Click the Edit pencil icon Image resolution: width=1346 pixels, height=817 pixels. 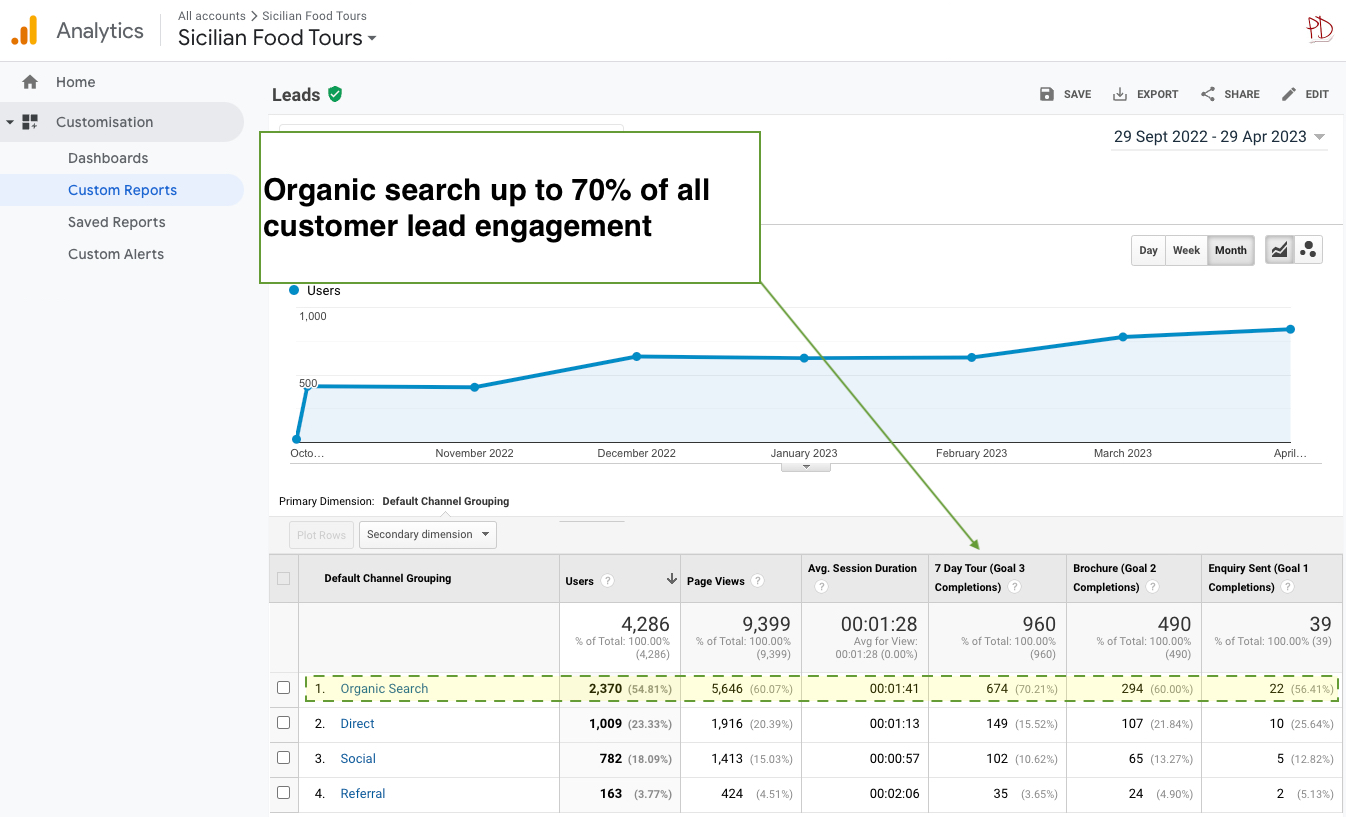click(x=1289, y=94)
